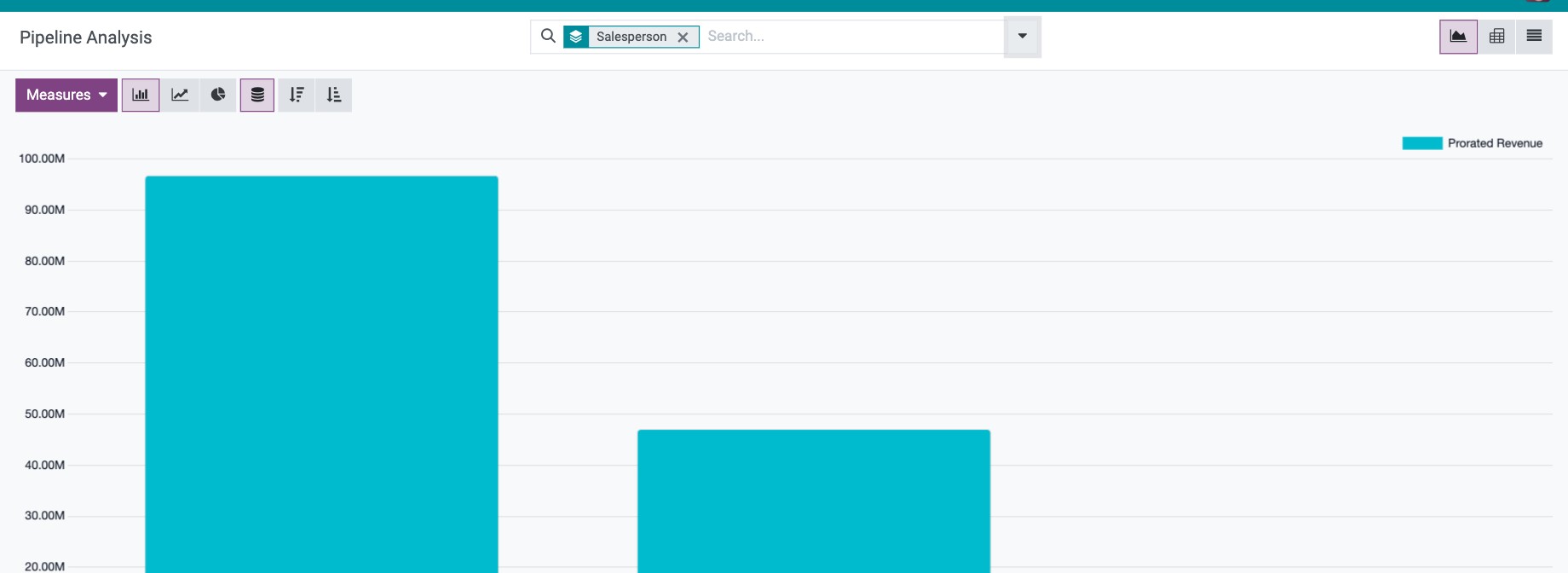Switch to line chart mode
The width and height of the screenshot is (1568, 573).
(x=180, y=95)
